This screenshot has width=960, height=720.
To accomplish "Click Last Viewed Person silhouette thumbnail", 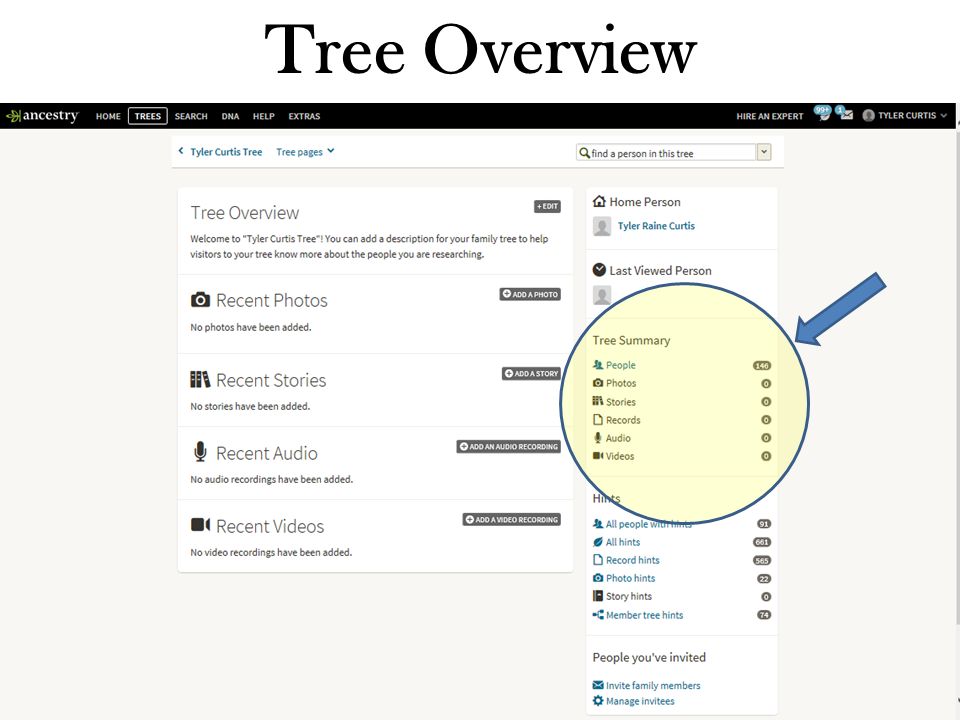I will [602, 295].
